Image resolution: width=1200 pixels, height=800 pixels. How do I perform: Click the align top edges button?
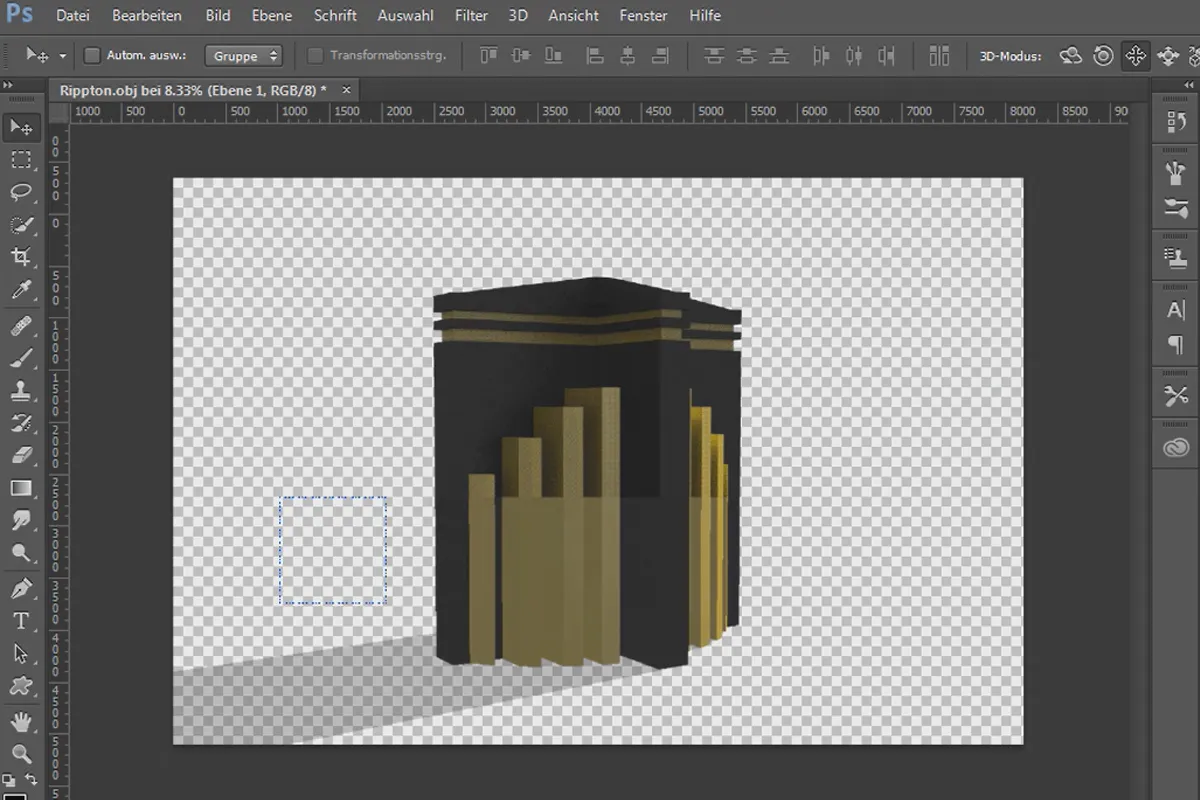coord(489,56)
